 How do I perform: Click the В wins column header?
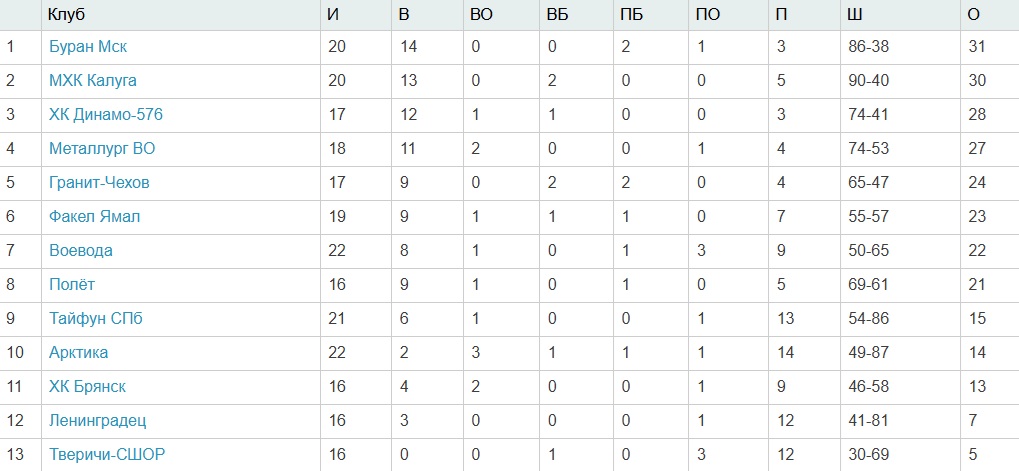click(404, 14)
